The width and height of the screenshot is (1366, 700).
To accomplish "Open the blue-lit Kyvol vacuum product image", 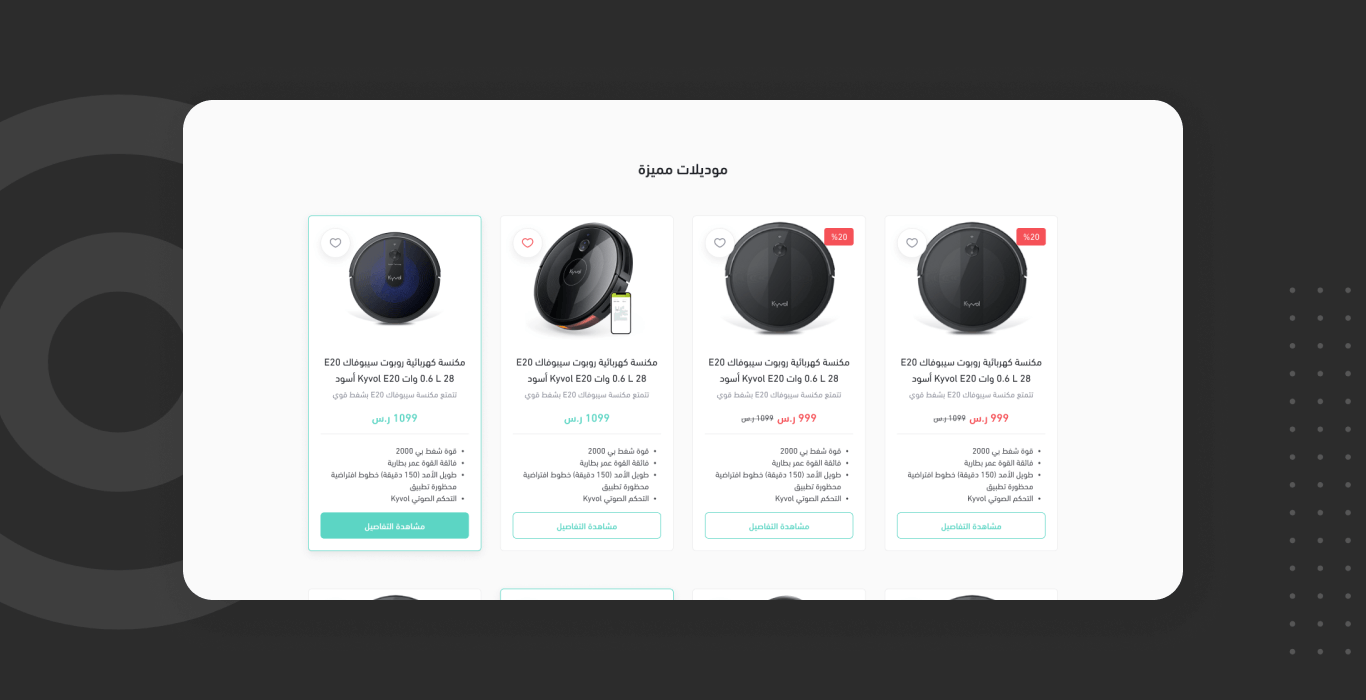I will [x=395, y=278].
